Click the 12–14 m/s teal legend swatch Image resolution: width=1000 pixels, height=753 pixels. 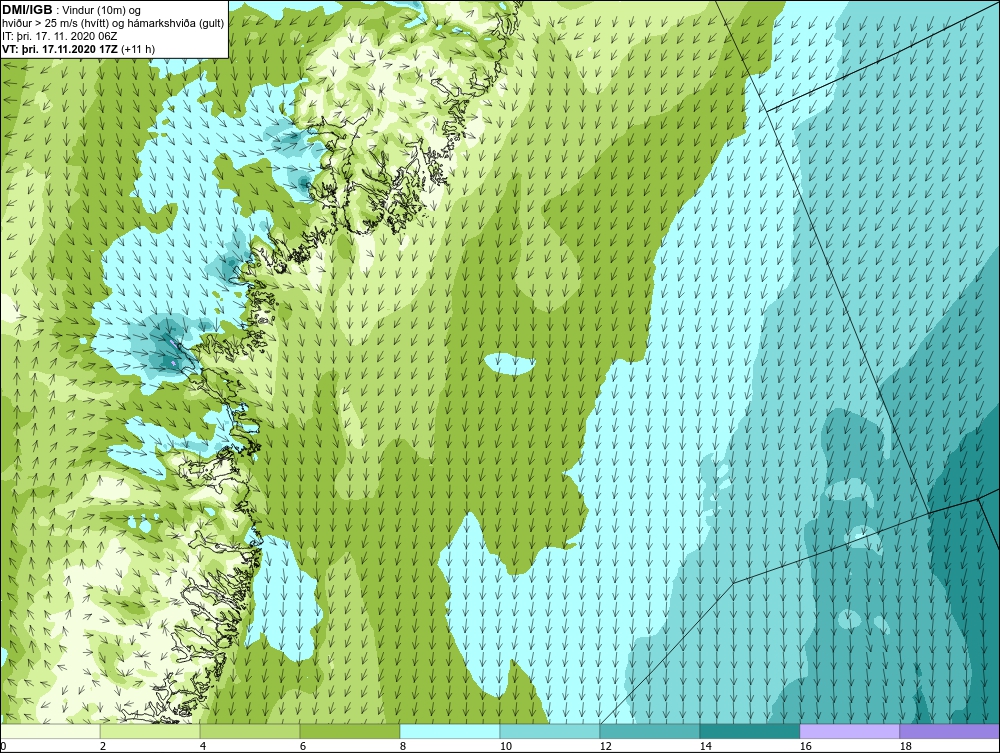(x=649, y=731)
